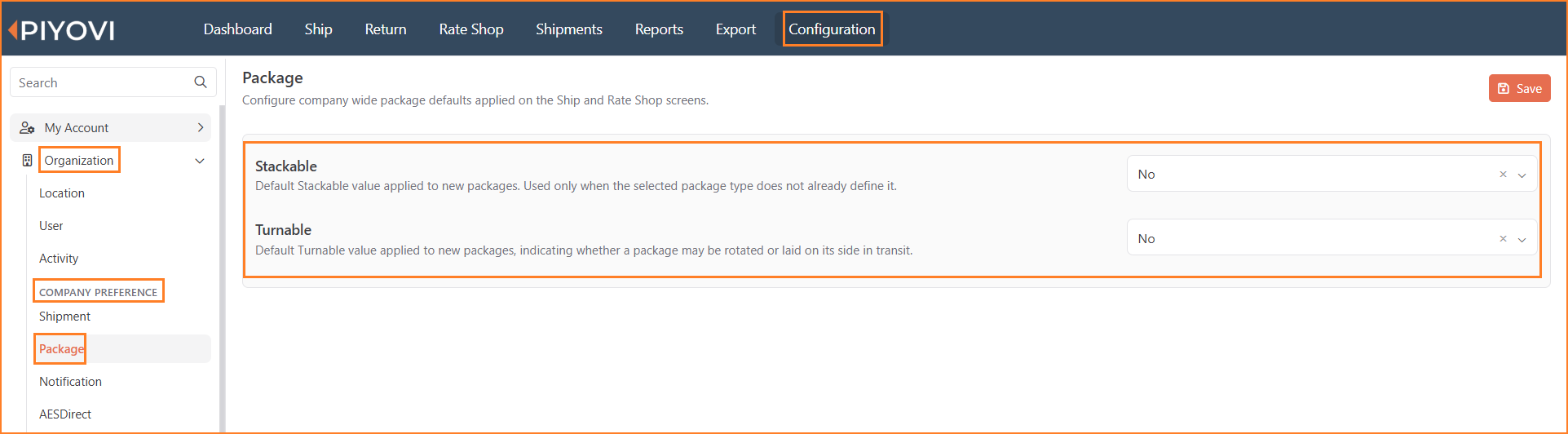Open the Dashboard menu
The image size is (1568, 434).
click(237, 29)
